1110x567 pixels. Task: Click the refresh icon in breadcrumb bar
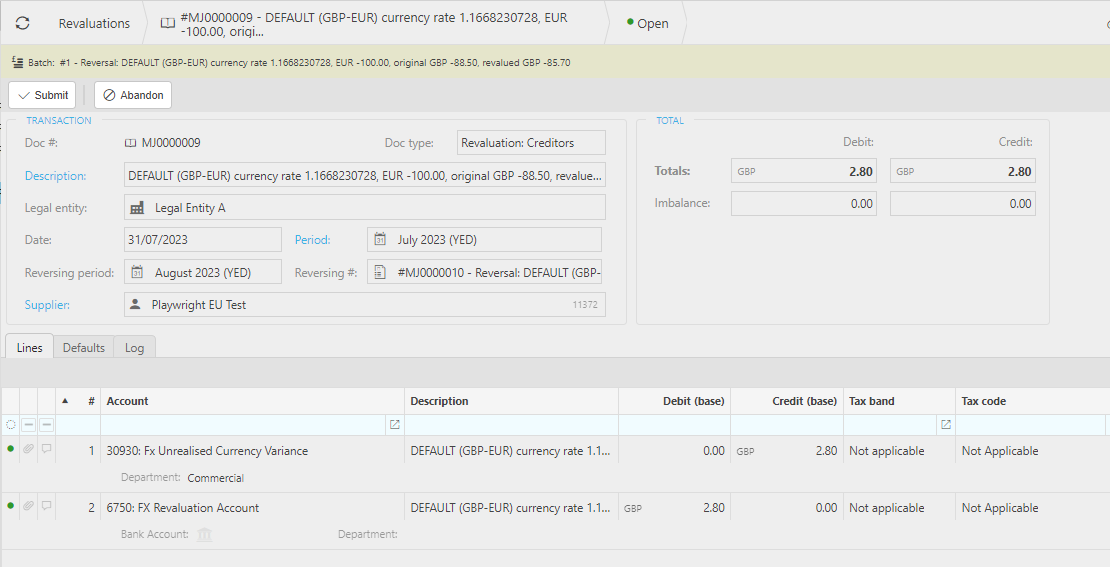tap(23, 23)
